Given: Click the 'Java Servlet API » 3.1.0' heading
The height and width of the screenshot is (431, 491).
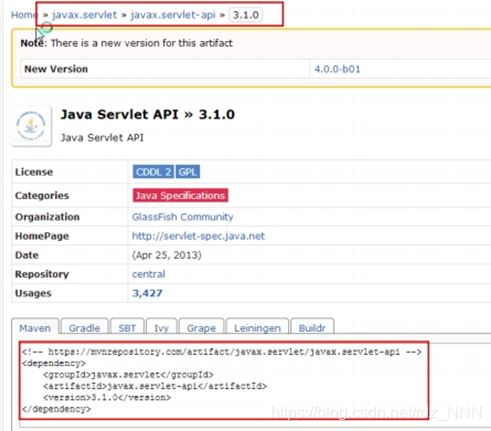Looking at the screenshot, I should click(147, 115).
